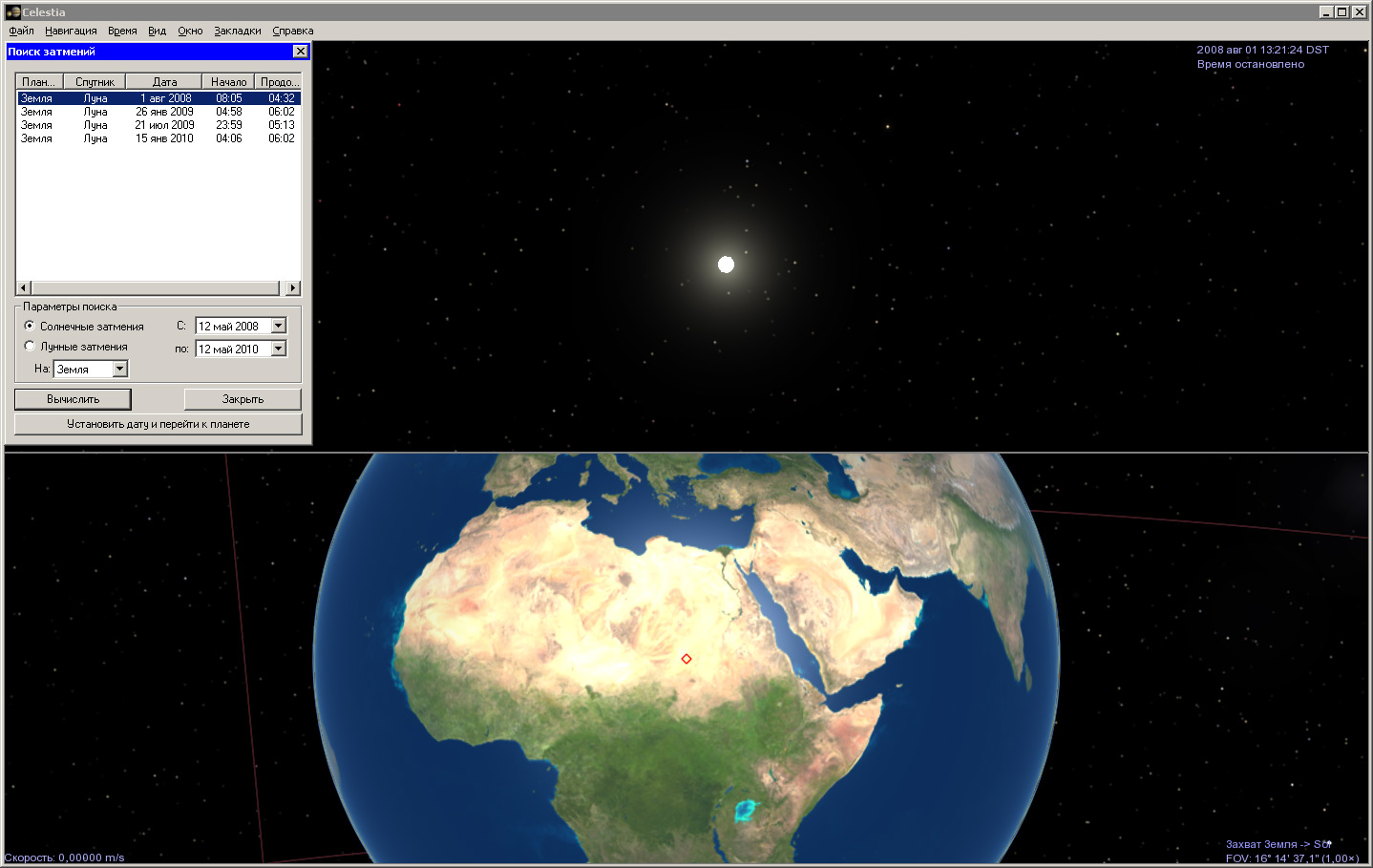
Task: Click the eclipse list's right scroll arrow
Action: [x=293, y=287]
